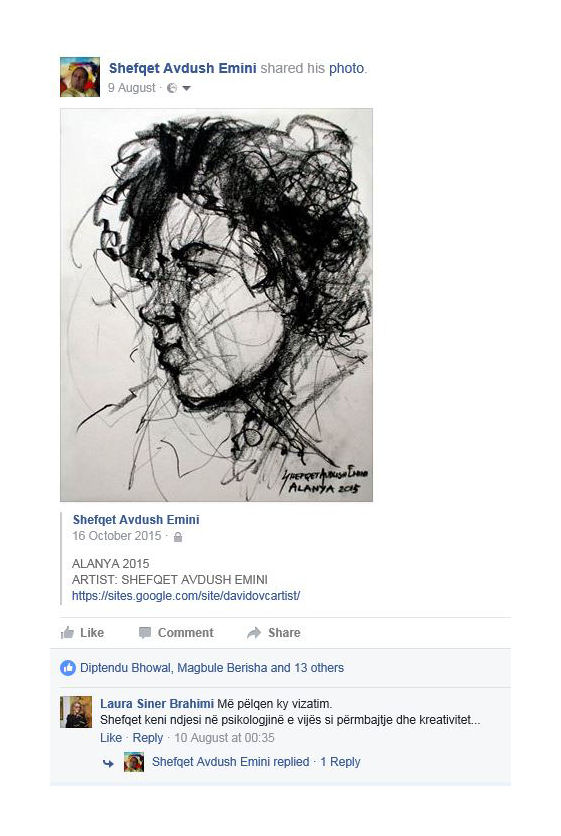Click the lock privacy icon next to 16 October 2015
561x836 pixels.
(x=178, y=536)
